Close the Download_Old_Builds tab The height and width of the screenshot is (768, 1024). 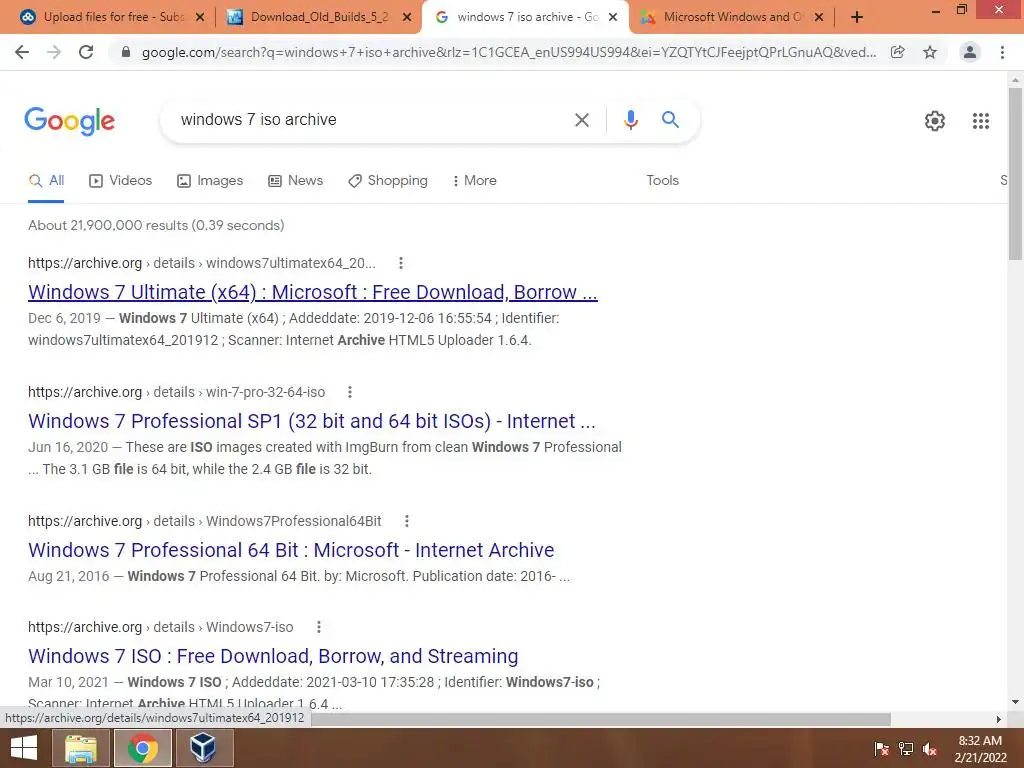407,17
